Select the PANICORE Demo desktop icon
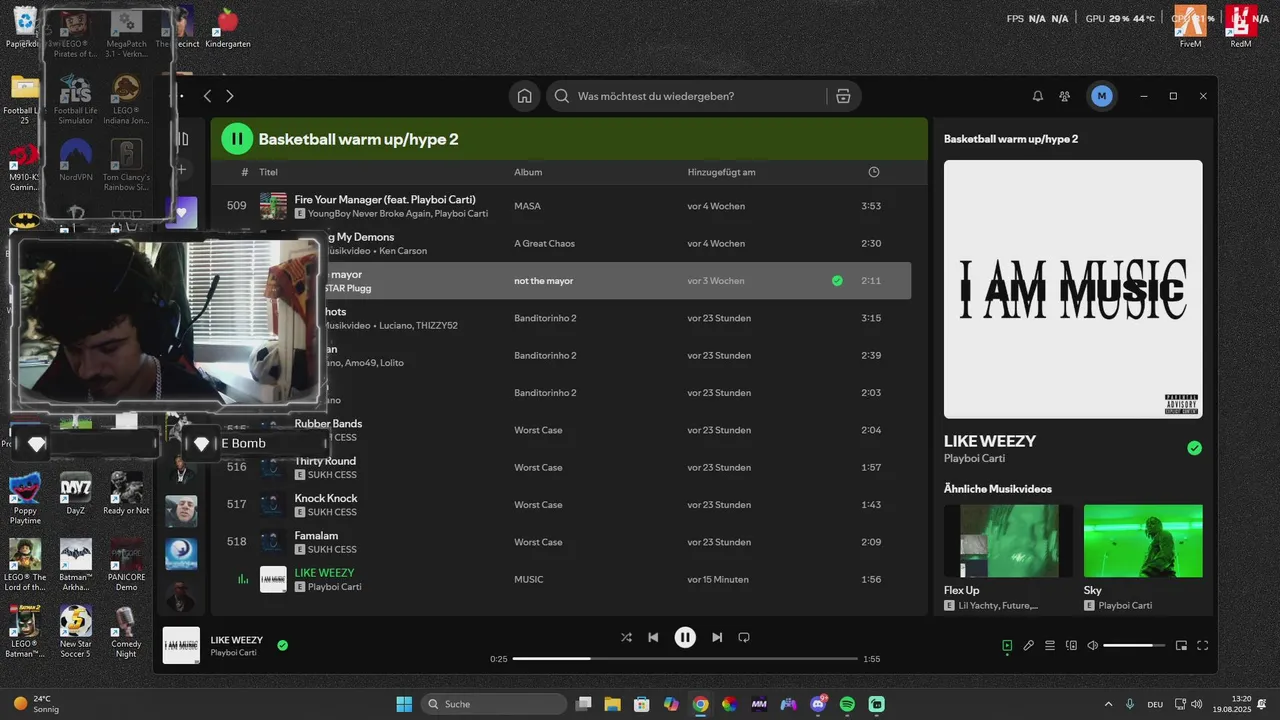The height and width of the screenshot is (720, 1280). [x=126, y=564]
